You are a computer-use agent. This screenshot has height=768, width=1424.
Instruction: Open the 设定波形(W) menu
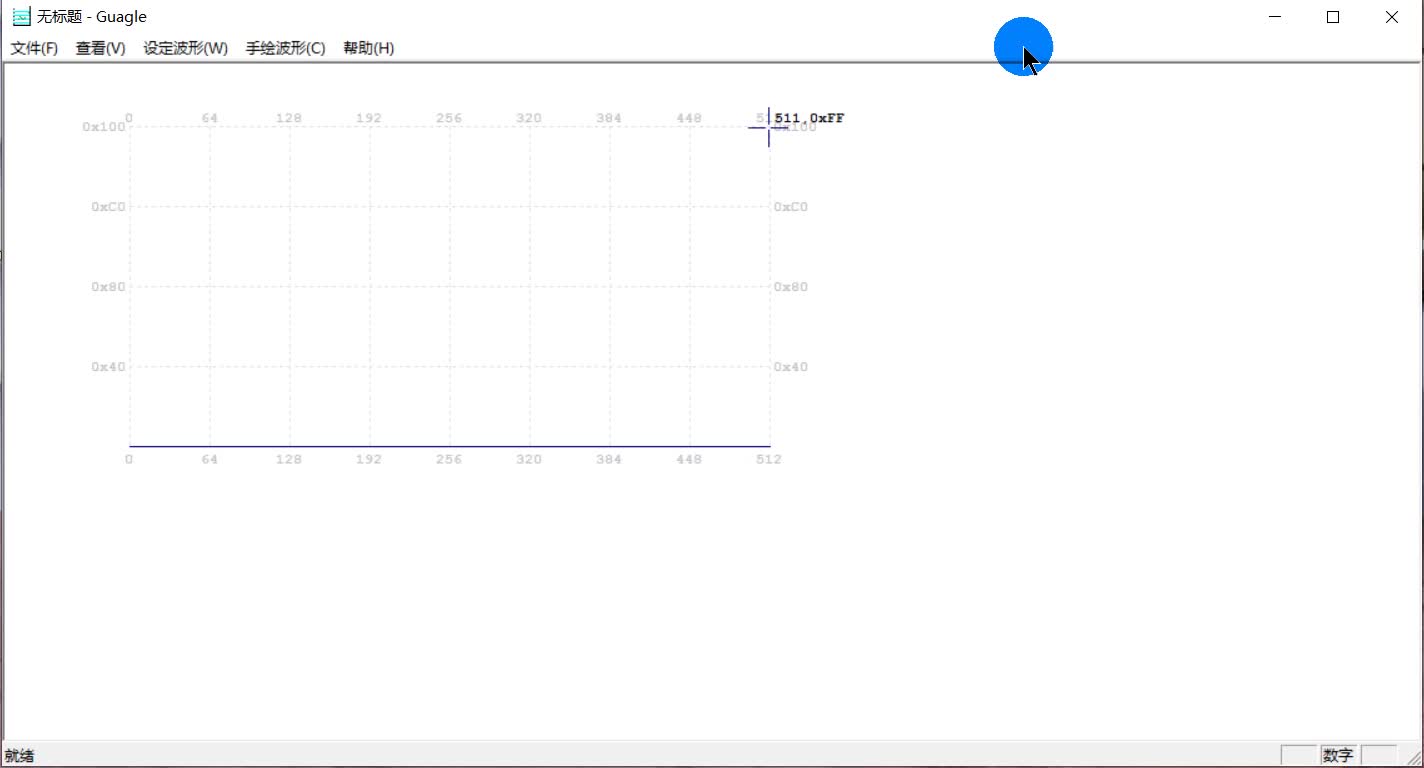point(185,48)
